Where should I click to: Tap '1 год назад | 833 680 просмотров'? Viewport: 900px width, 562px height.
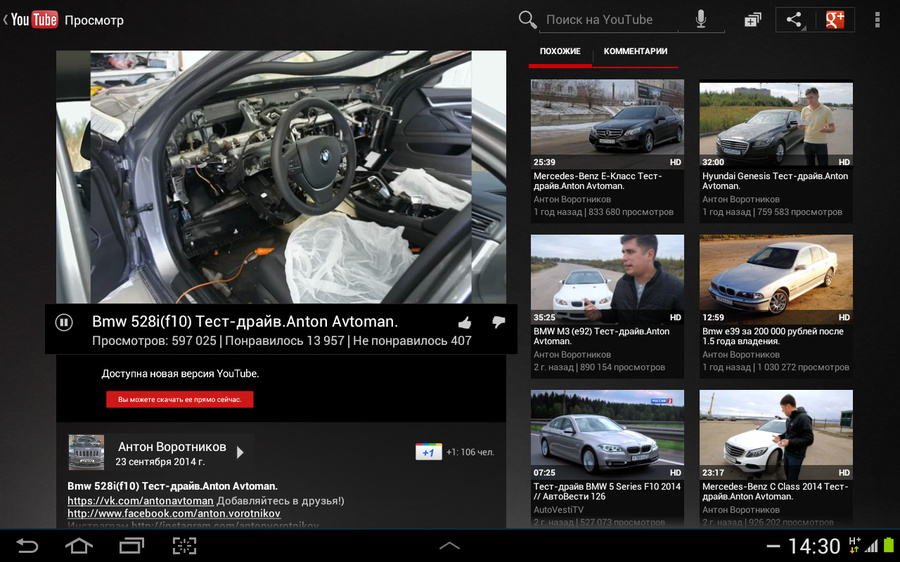[x=603, y=212]
